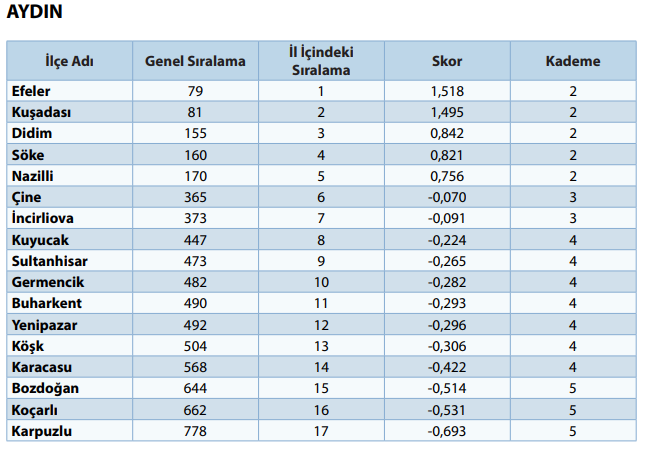Click the Kuyucak district name
The image size is (652, 450).
point(40,240)
